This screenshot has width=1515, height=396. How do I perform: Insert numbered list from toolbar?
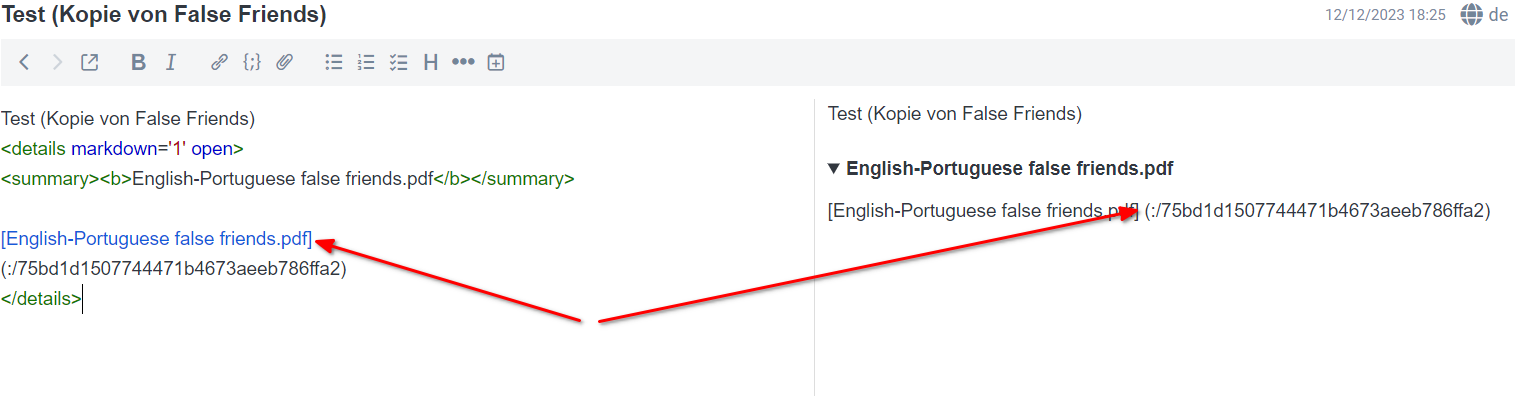point(366,62)
